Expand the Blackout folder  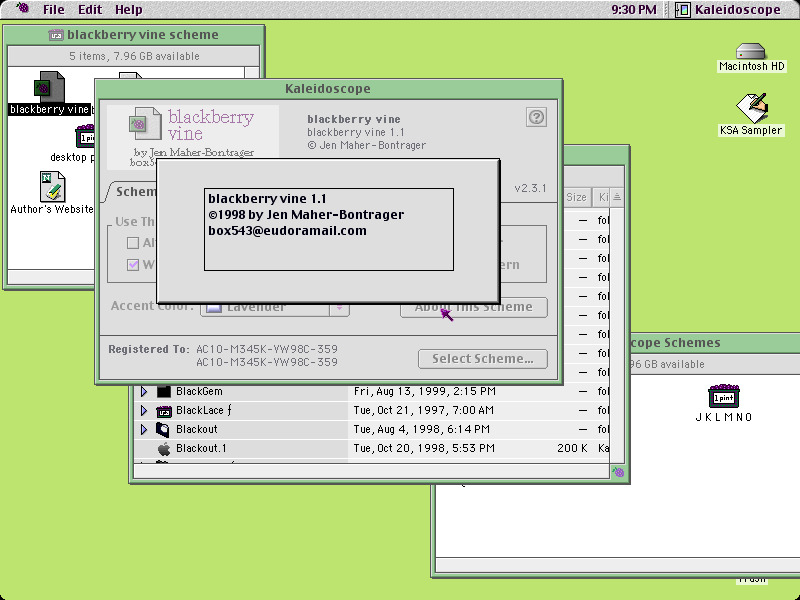tap(144, 429)
